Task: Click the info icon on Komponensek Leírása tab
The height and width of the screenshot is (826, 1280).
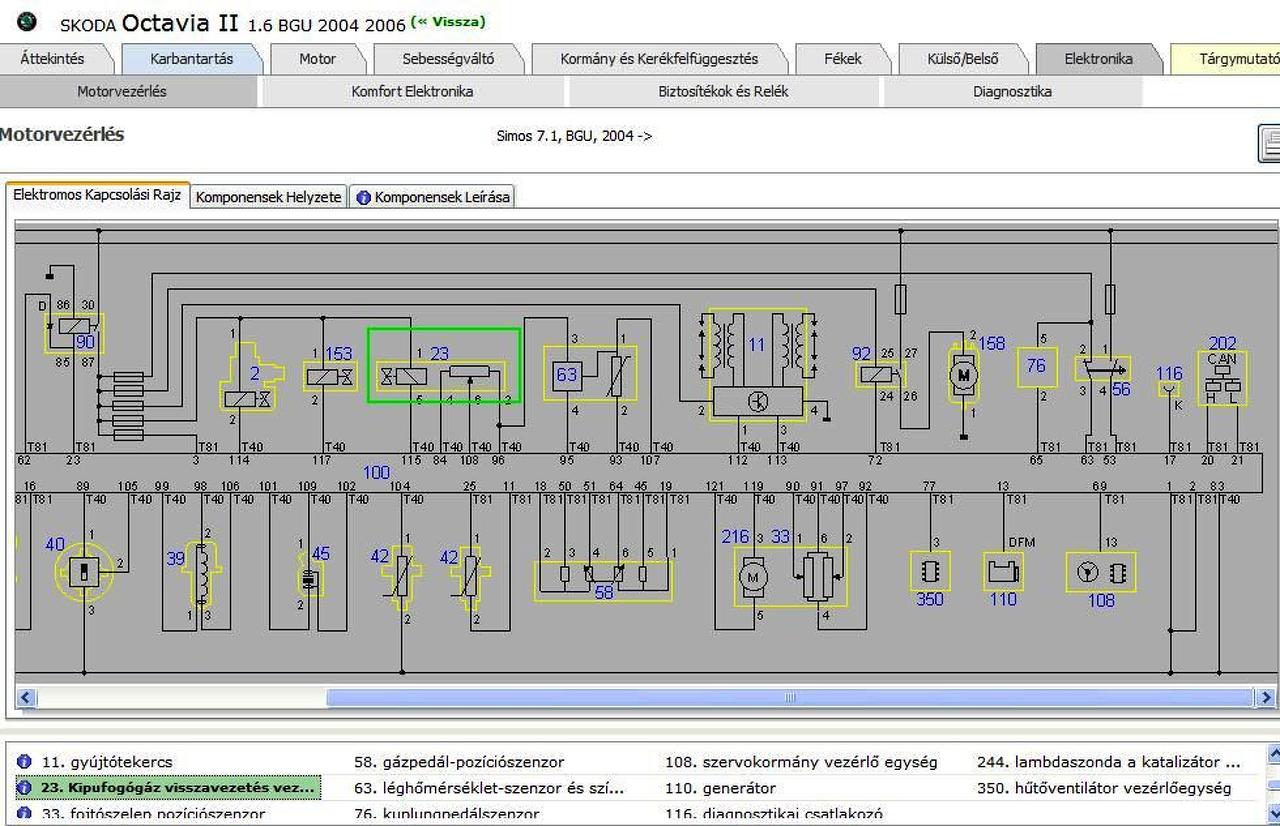Action: 363,197
